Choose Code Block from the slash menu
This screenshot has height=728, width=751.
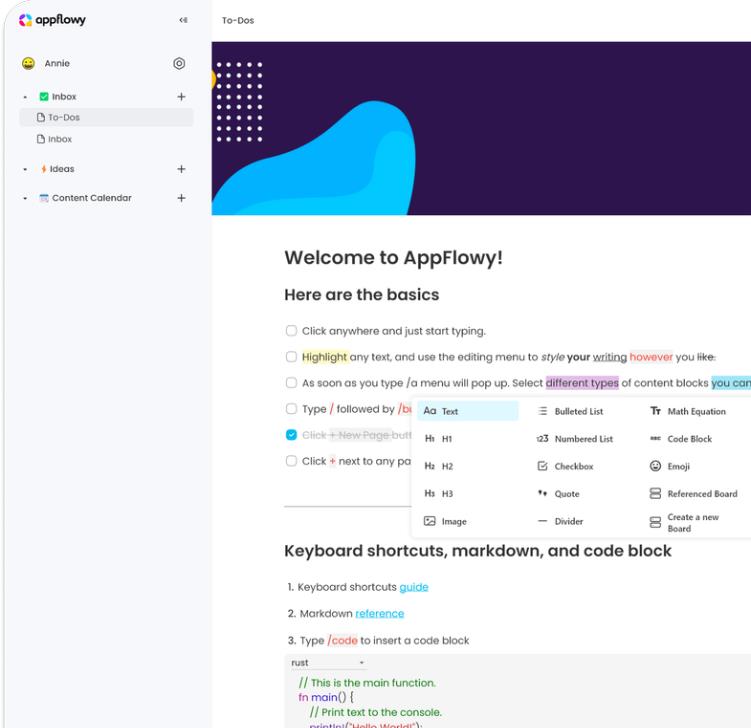(x=690, y=439)
